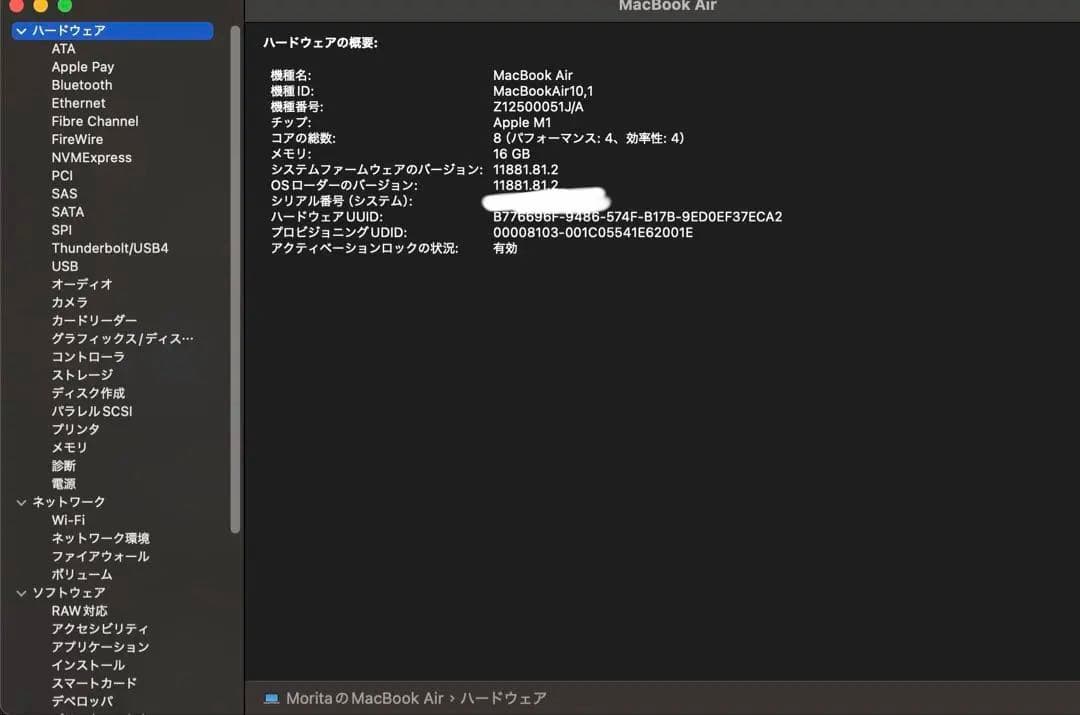Screen dimensions: 1080x715
Task: Show NVMExpress hardware information
Action: click(91, 157)
